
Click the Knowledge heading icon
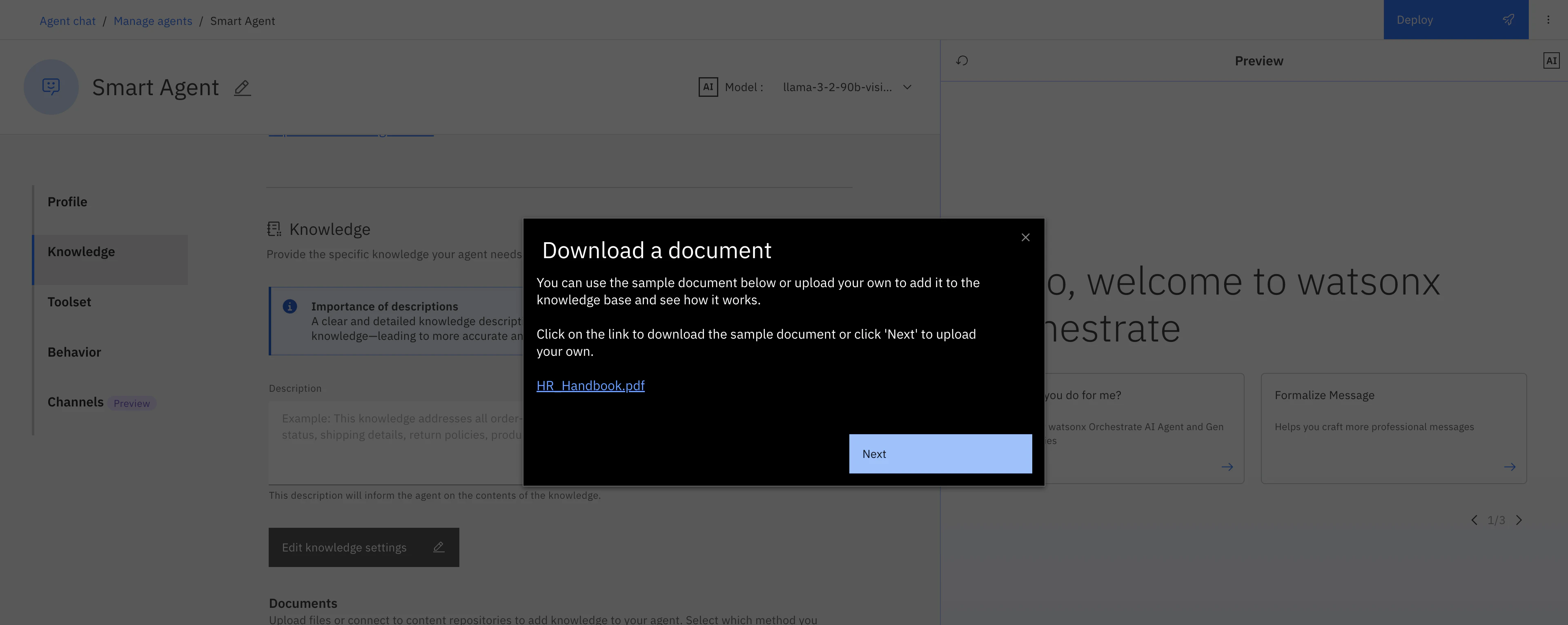[x=274, y=229]
